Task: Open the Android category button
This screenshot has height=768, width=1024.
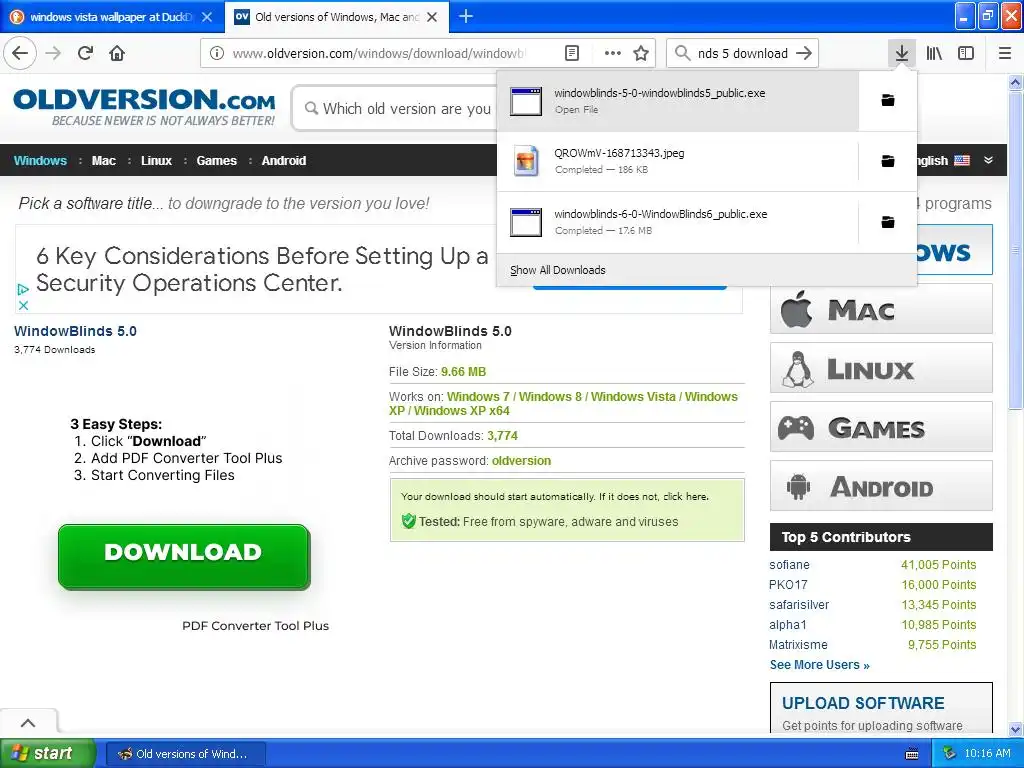Action: pos(881,485)
